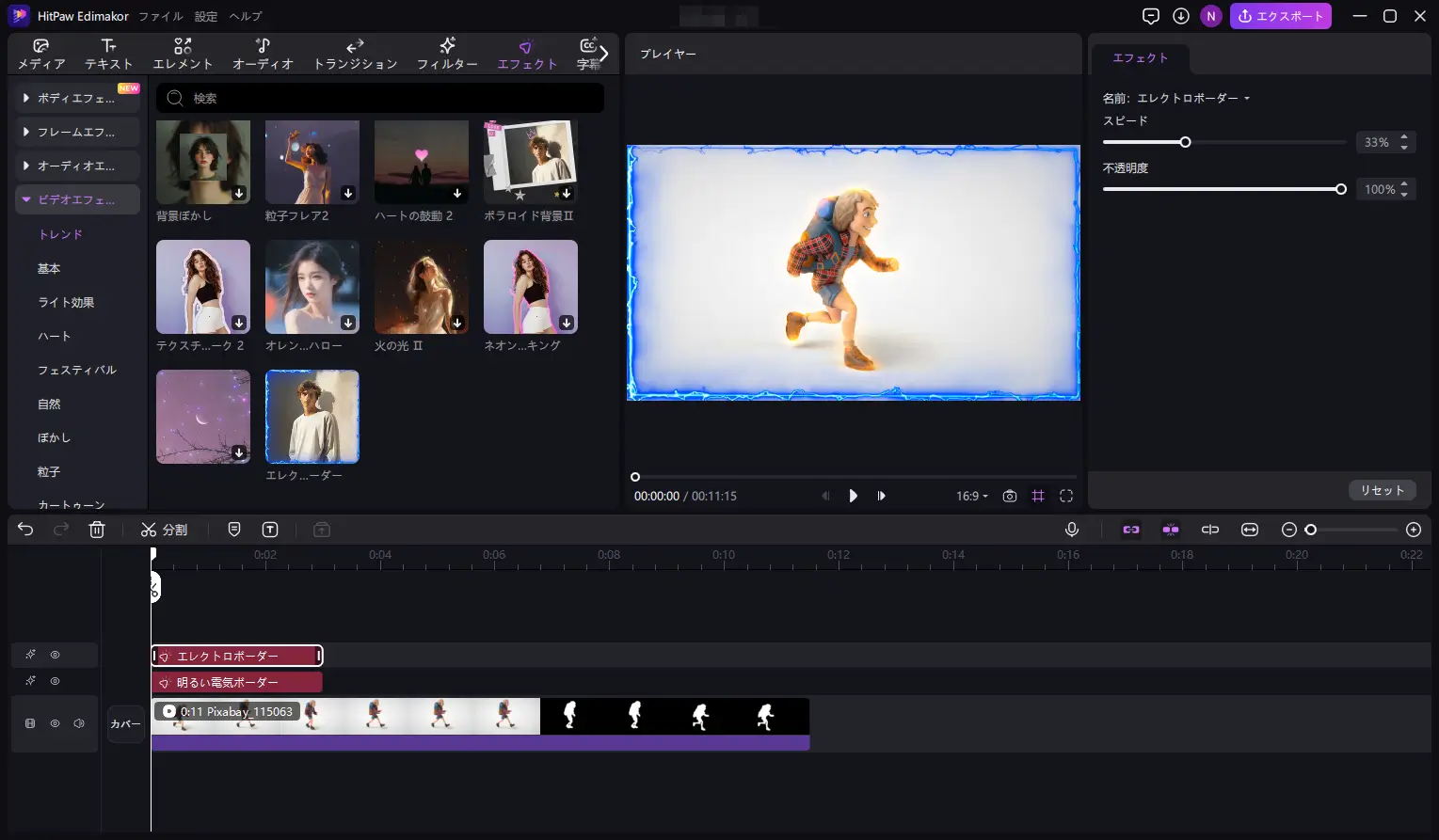The height and width of the screenshot is (840, 1439).
Task: Toggle visibility eye on 明るい電気ボーダー track
Action: (x=56, y=681)
